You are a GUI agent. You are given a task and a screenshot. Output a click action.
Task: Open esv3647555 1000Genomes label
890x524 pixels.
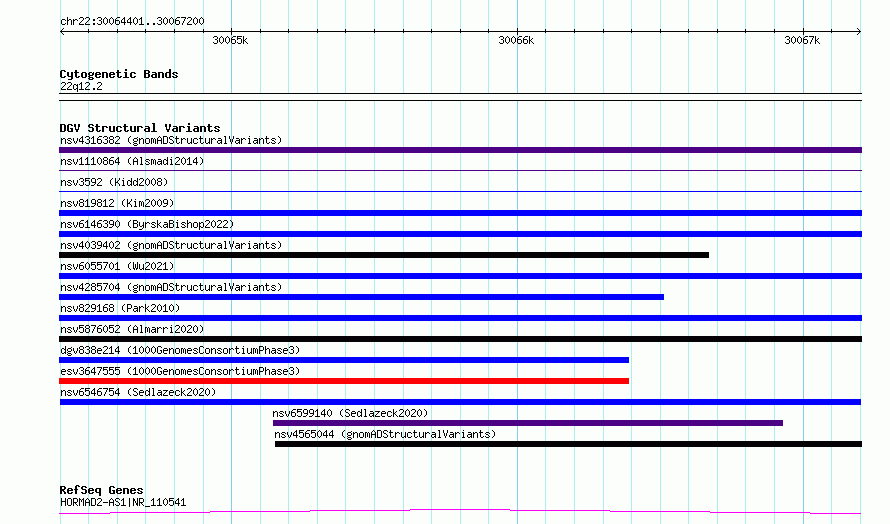[x=180, y=371]
